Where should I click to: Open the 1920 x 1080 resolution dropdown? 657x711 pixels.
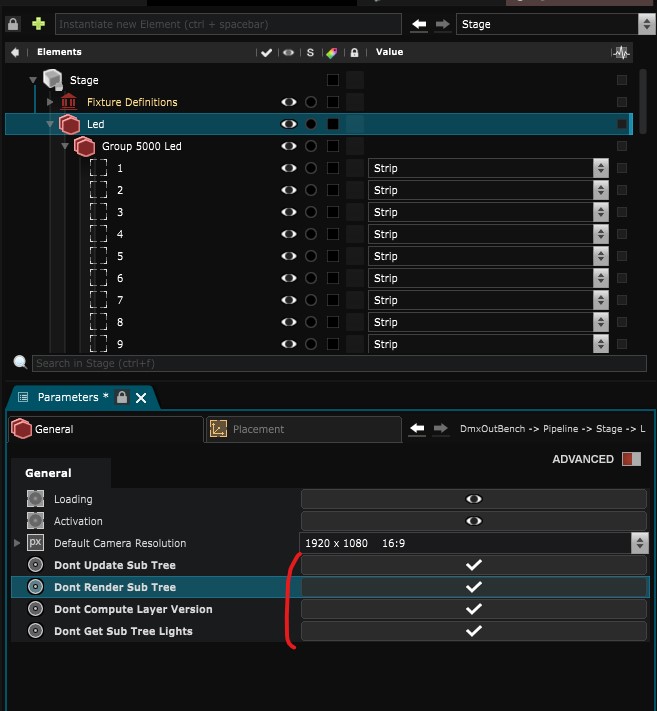(640, 543)
